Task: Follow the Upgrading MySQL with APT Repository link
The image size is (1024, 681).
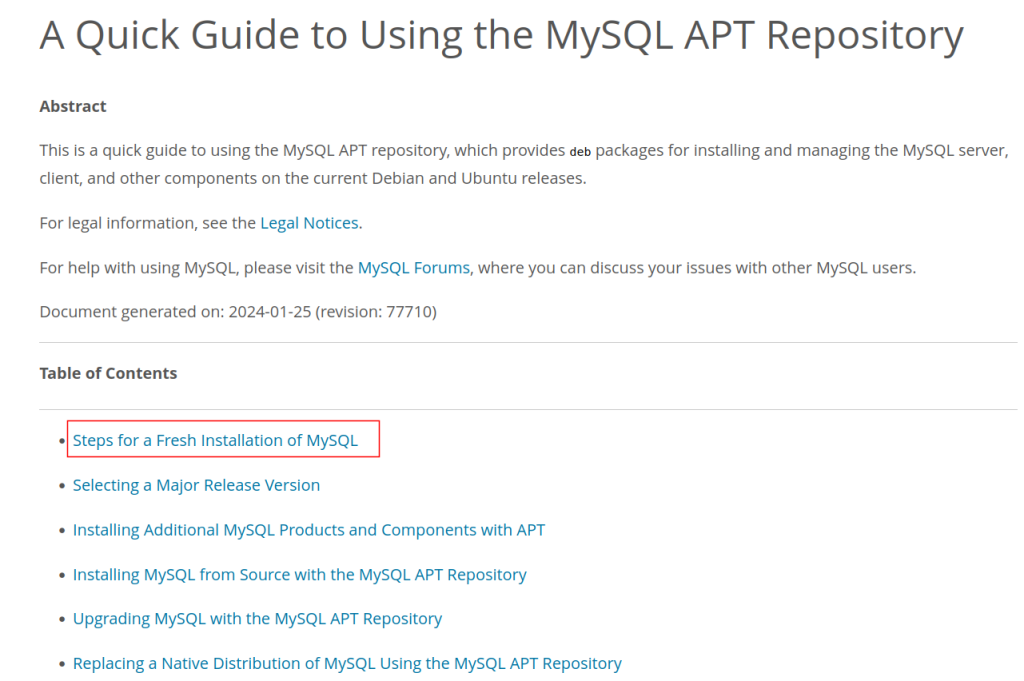Action: (257, 619)
